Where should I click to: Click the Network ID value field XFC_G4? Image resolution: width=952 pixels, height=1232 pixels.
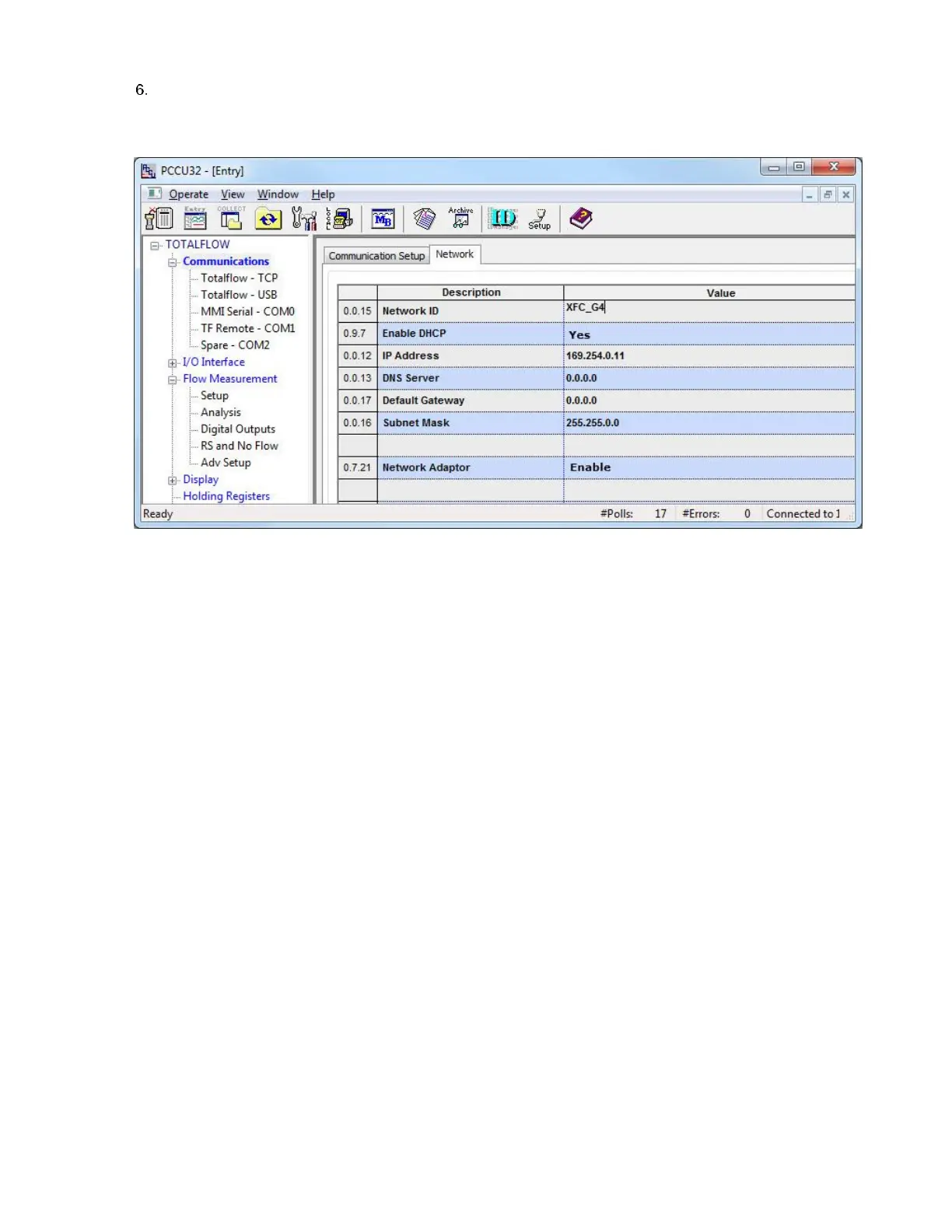(709, 310)
